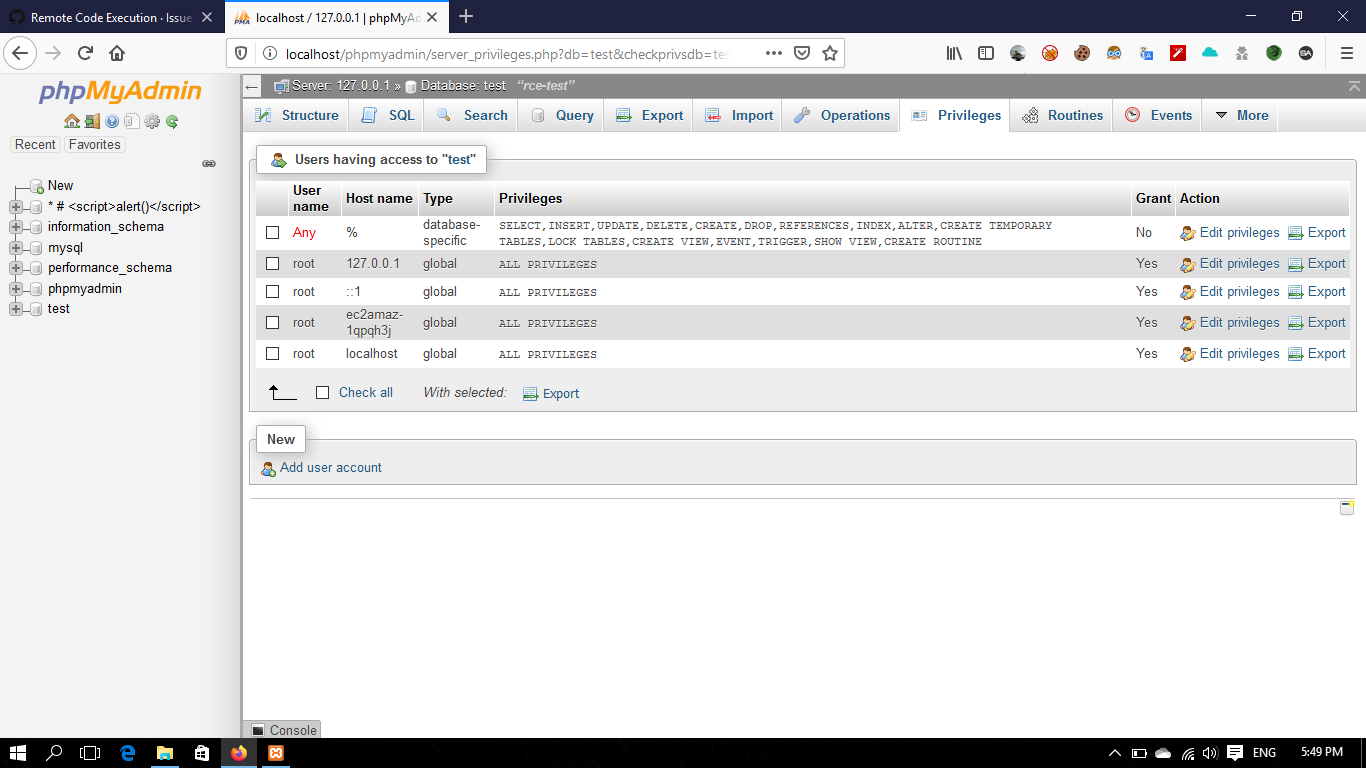Click the Favorites button
The image size is (1366, 768).
point(94,145)
